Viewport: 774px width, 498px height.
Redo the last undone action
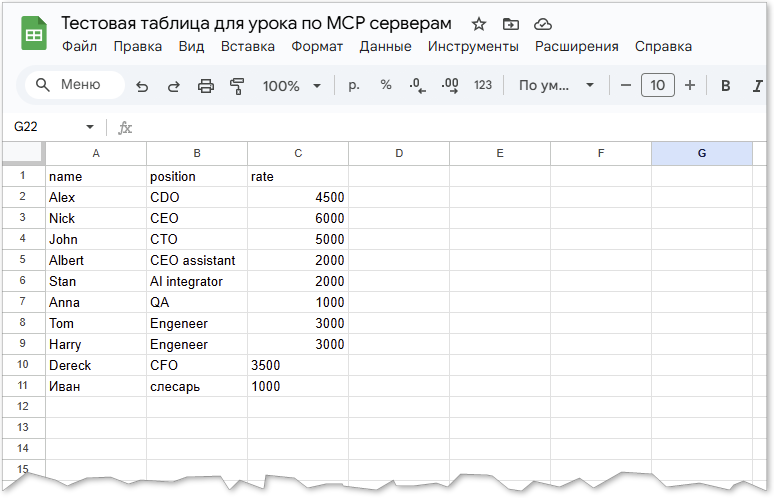pyautogui.click(x=173, y=86)
